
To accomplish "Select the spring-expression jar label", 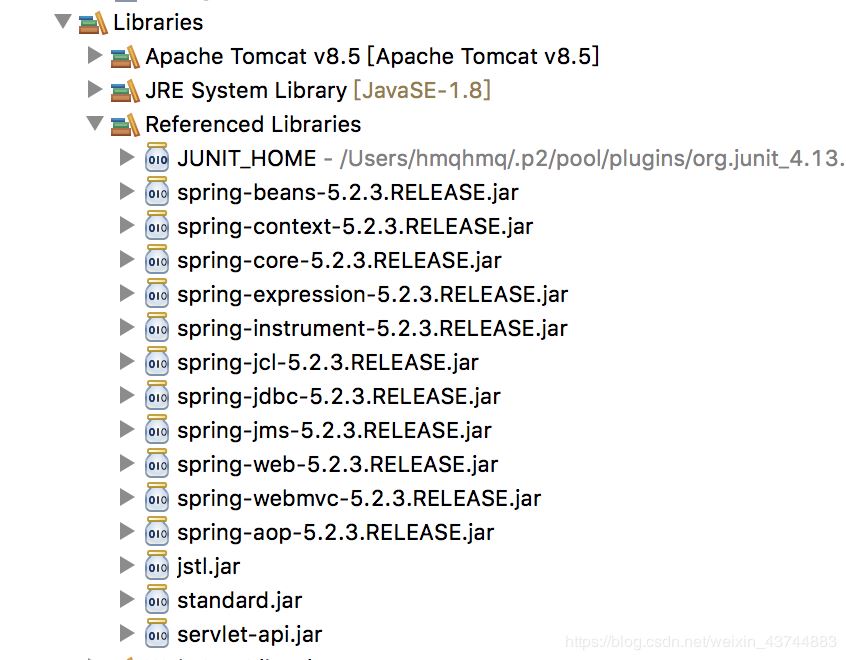I will click(x=372, y=294).
